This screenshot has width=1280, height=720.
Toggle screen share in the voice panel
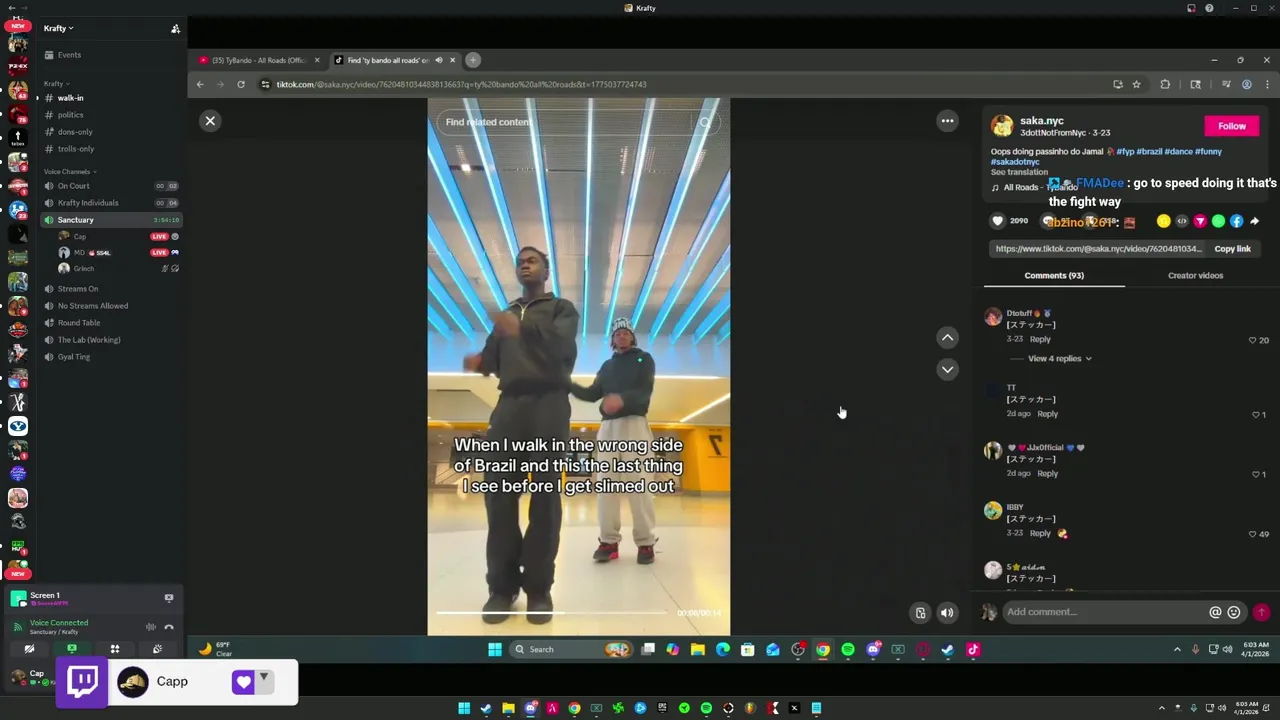coord(72,649)
